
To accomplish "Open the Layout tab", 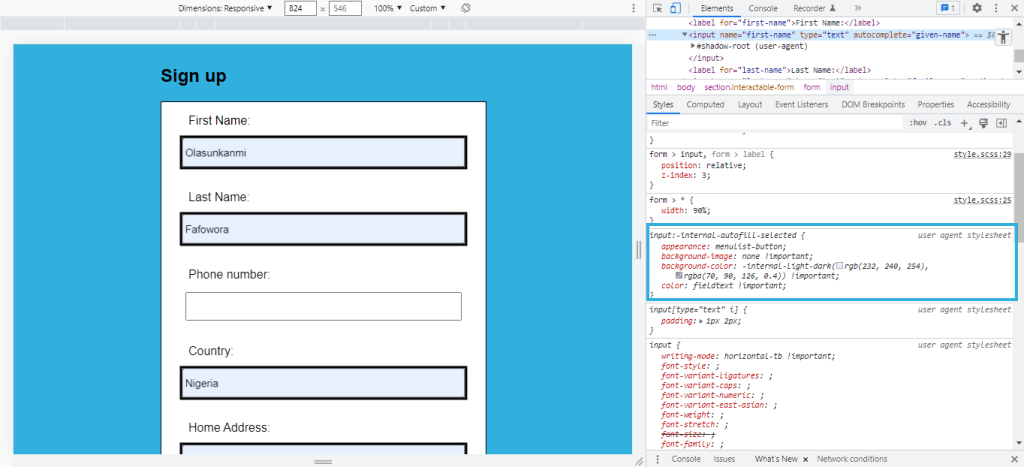I will (750, 105).
